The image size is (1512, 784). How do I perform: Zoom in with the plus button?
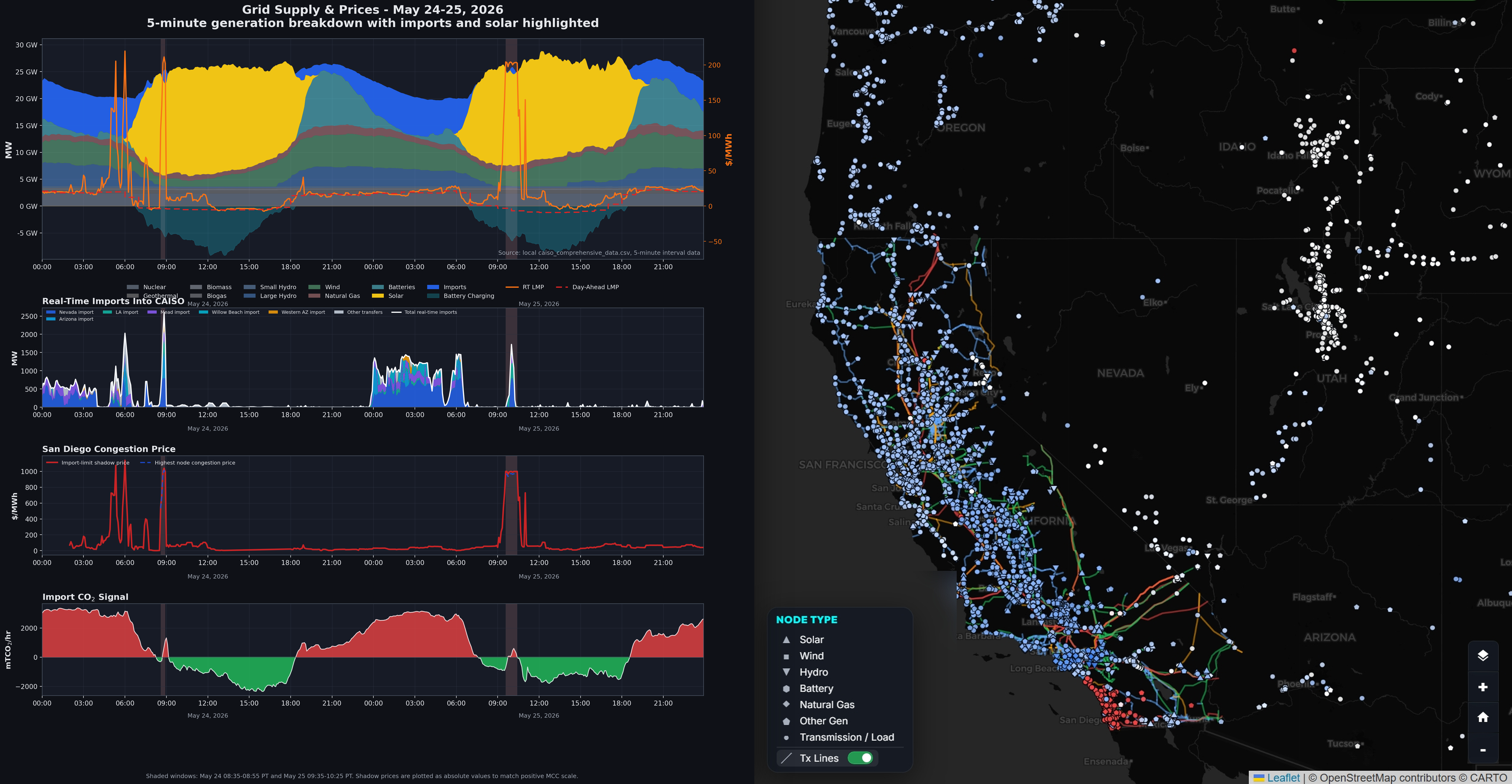coord(1483,687)
